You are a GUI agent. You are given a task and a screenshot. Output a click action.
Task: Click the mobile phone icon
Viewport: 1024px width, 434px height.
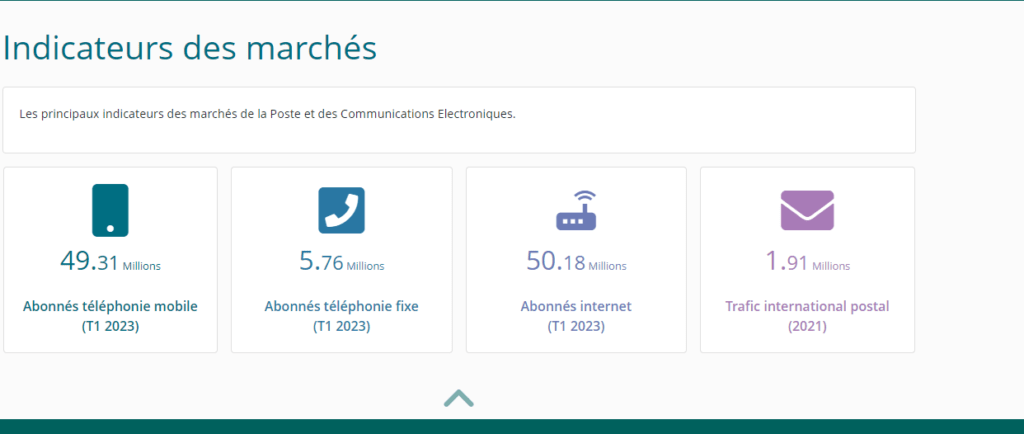(110, 210)
